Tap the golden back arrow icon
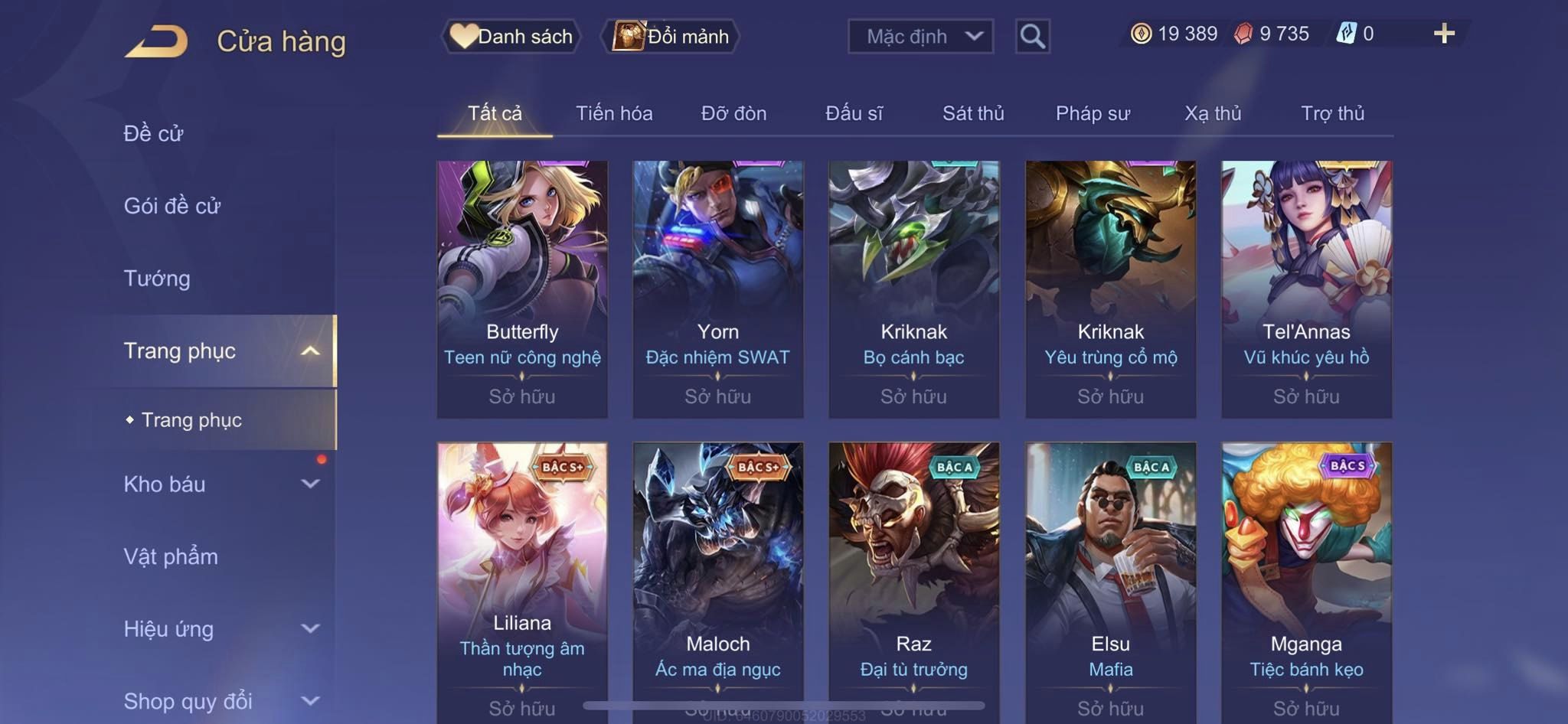This screenshot has height=724, width=1568. [156, 41]
